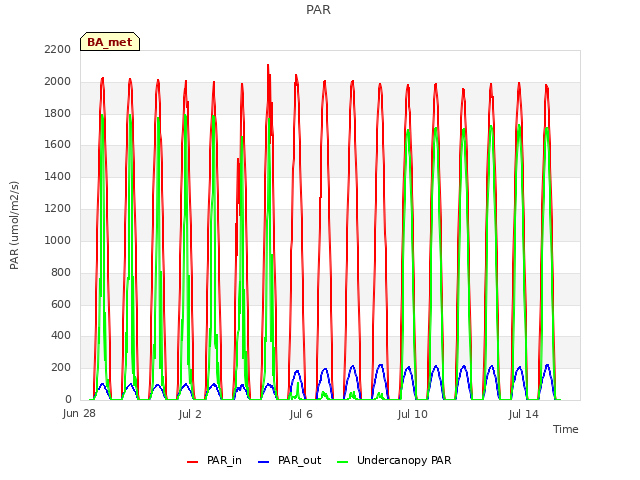Click the 800 y-axis tick label
640x480 pixels.
click(x=61, y=272)
